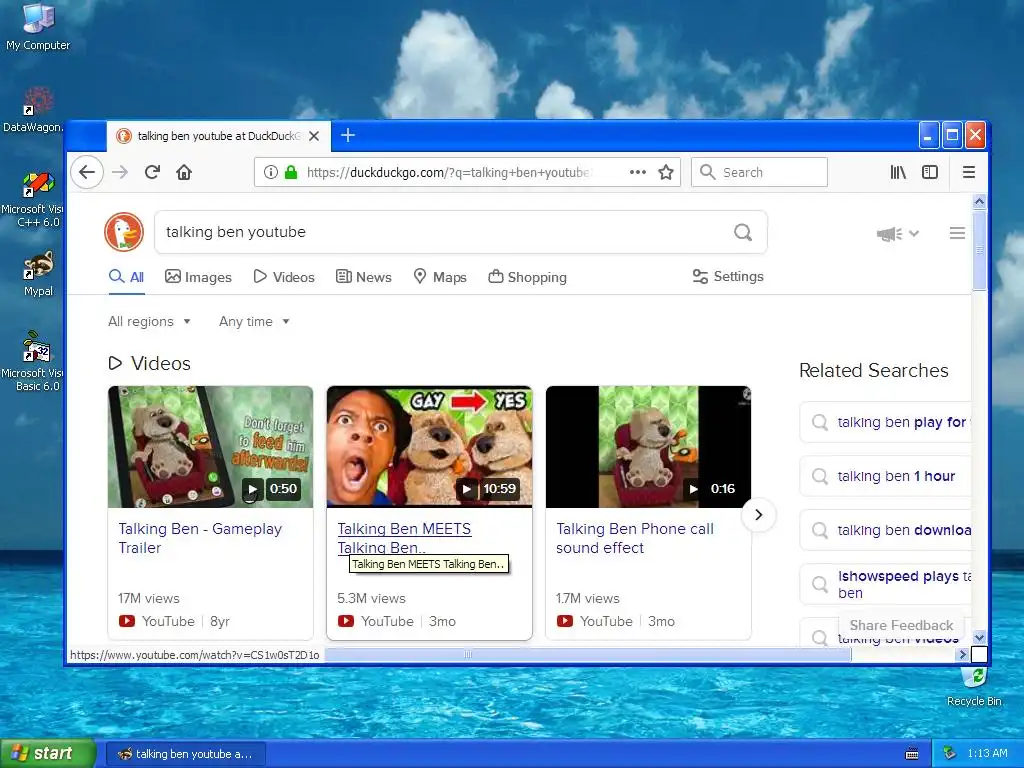The height and width of the screenshot is (768, 1024).
Task: Select the Recycle Bin desktop icon
Action: 974,686
